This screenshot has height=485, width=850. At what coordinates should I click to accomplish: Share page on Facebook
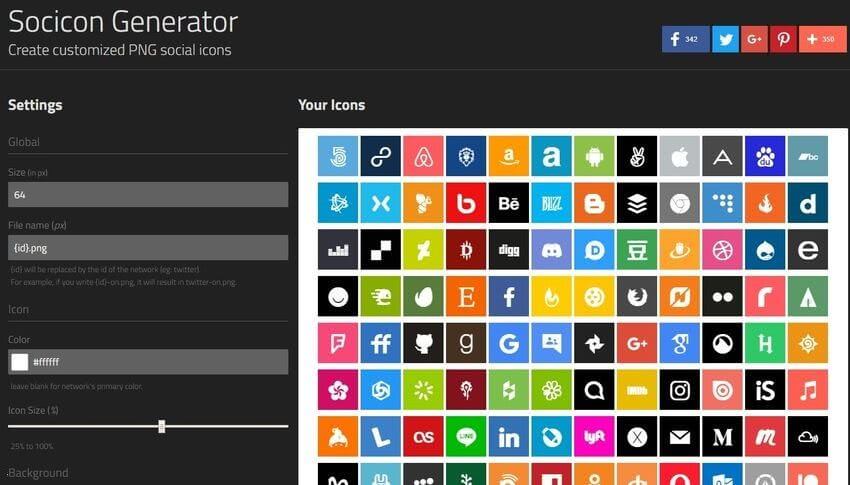685,39
